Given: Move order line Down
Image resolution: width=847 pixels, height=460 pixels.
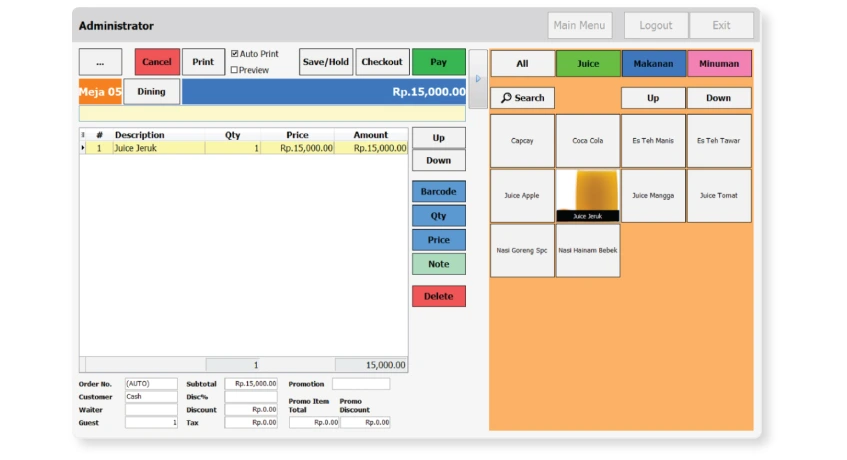Looking at the screenshot, I should pos(439,160).
